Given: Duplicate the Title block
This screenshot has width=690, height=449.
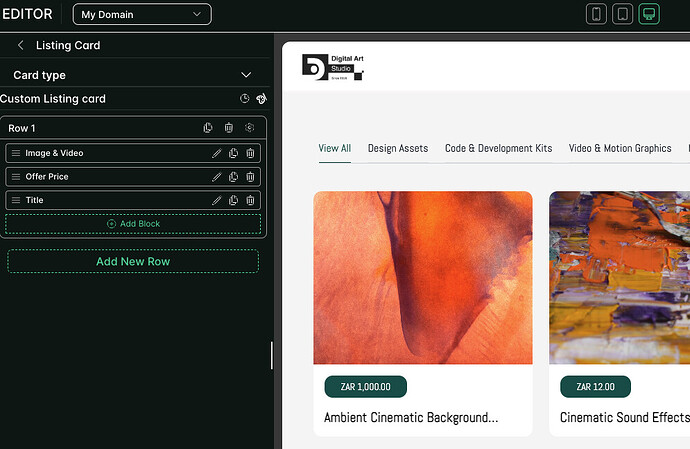Looking at the screenshot, I should (233, 200).
